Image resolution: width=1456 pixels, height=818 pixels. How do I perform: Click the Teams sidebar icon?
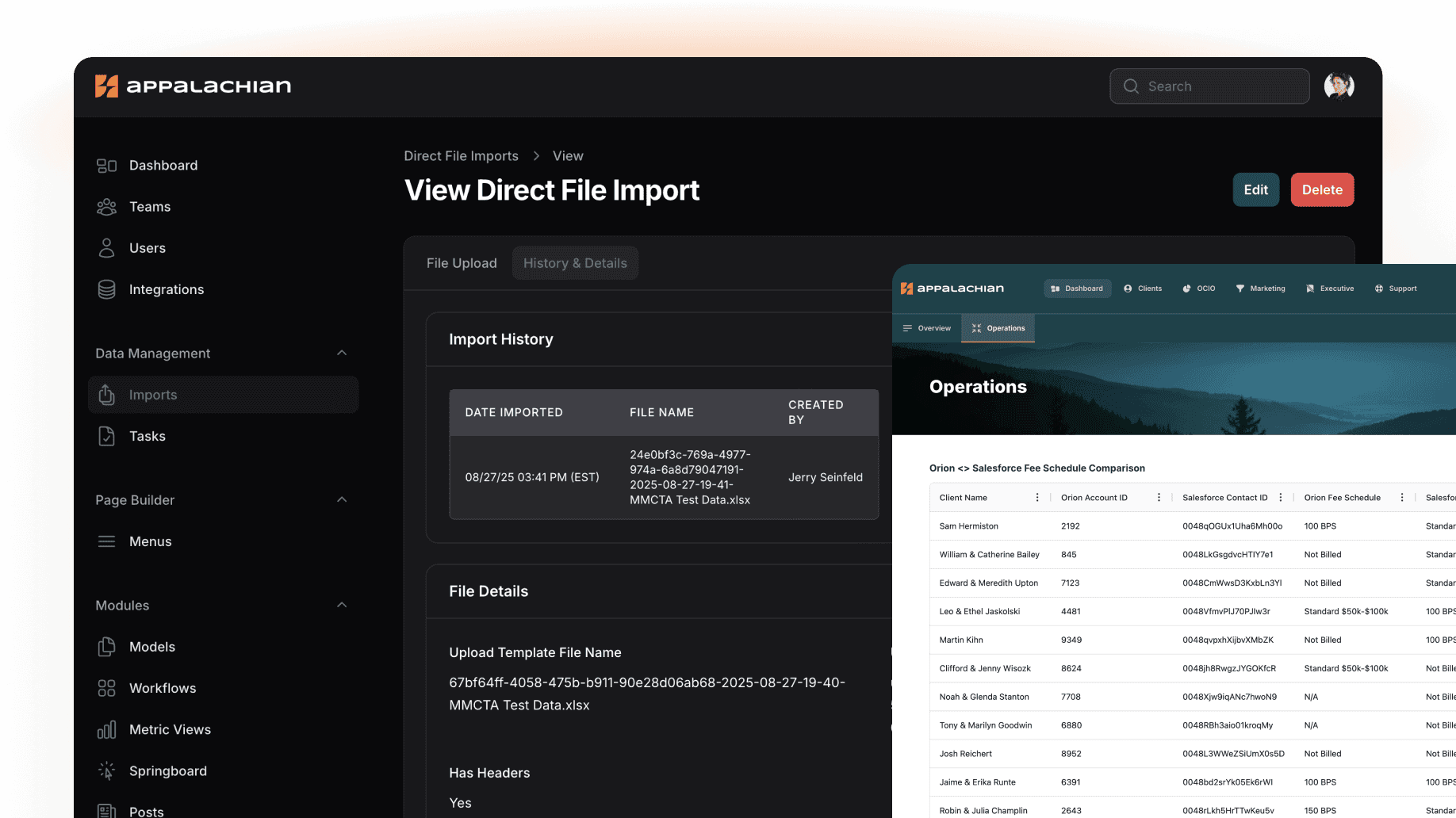[106, 207]
